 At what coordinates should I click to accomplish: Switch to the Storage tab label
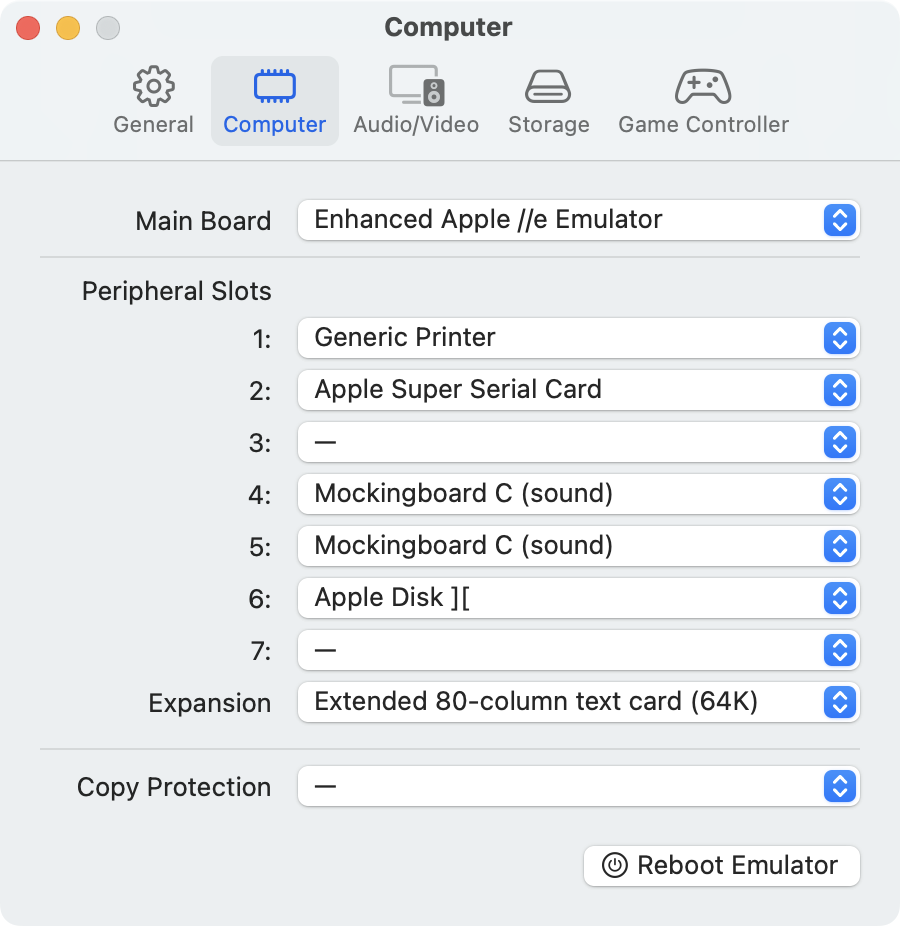pyautogui.click(x=549, y=125)
